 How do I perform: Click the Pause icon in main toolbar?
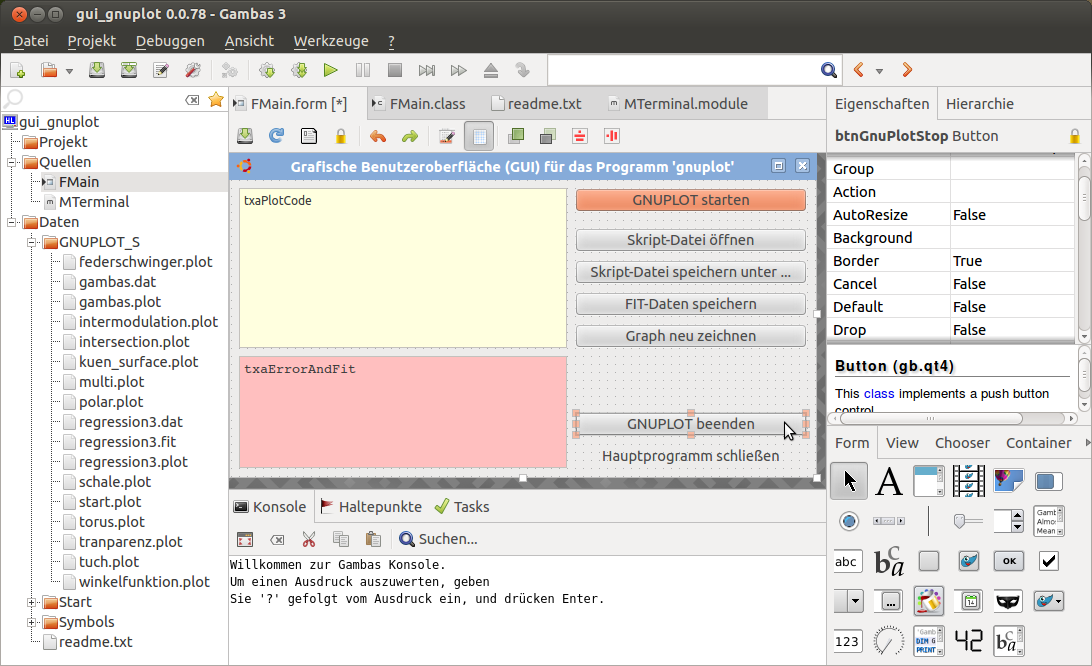(363, 71)
